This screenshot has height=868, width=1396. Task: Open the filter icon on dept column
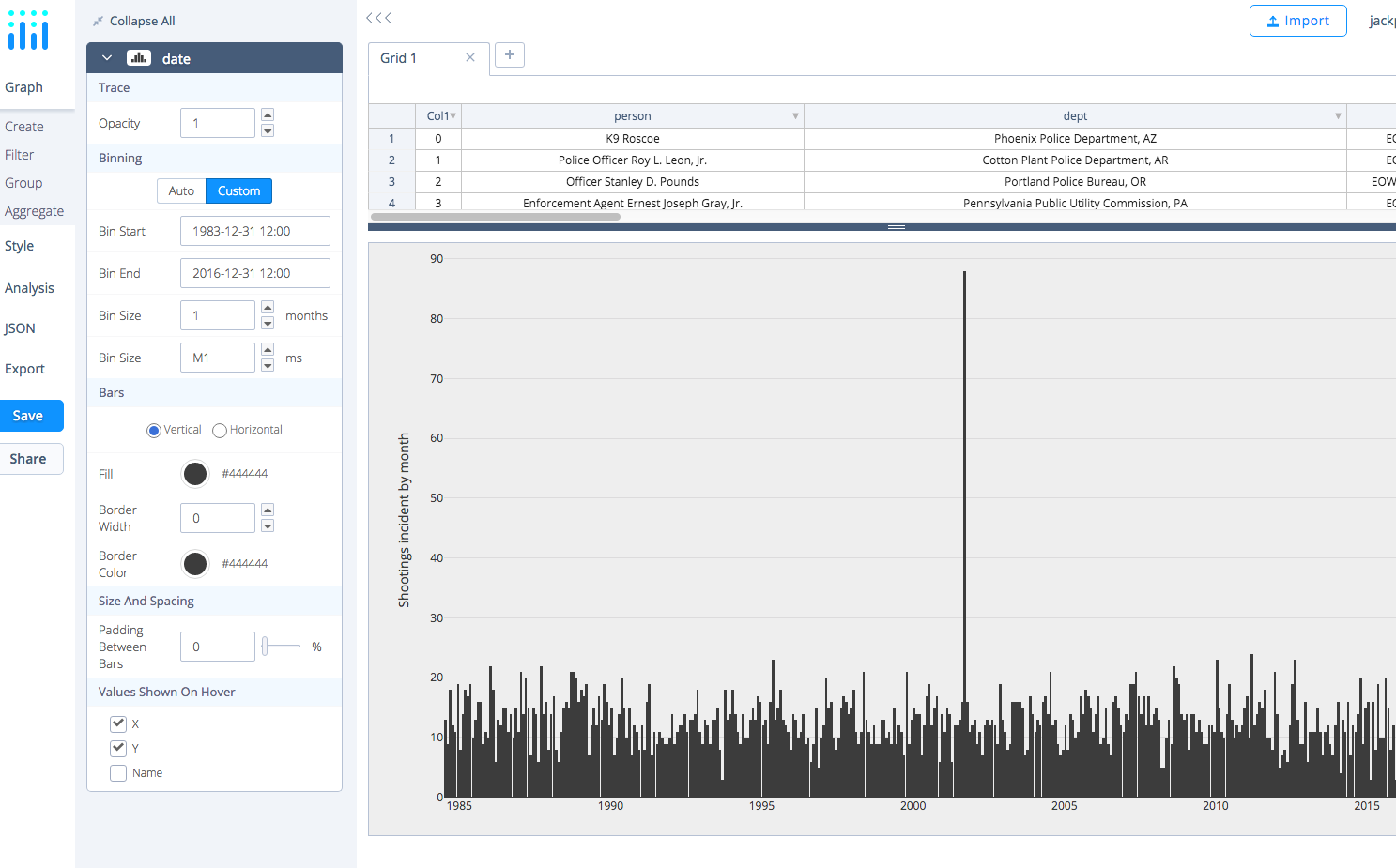click(x=1338, y=115)
